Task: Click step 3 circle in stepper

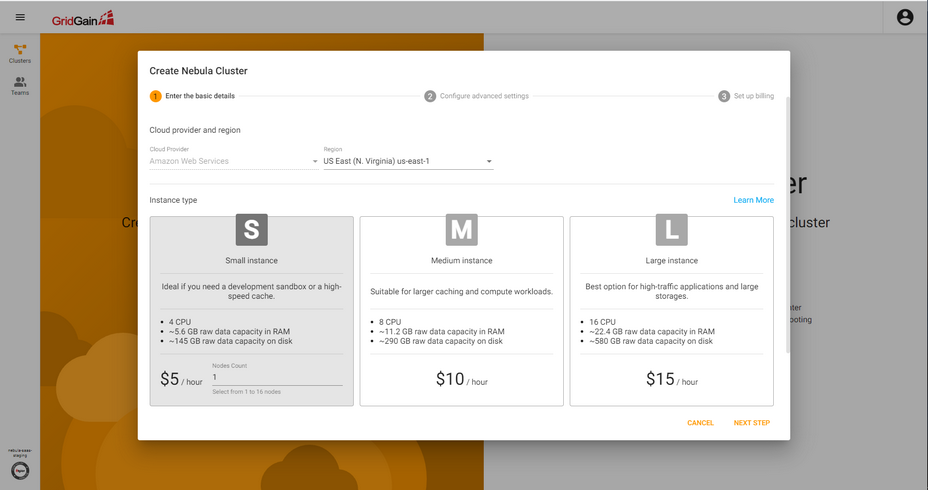Action: point(724,96)
